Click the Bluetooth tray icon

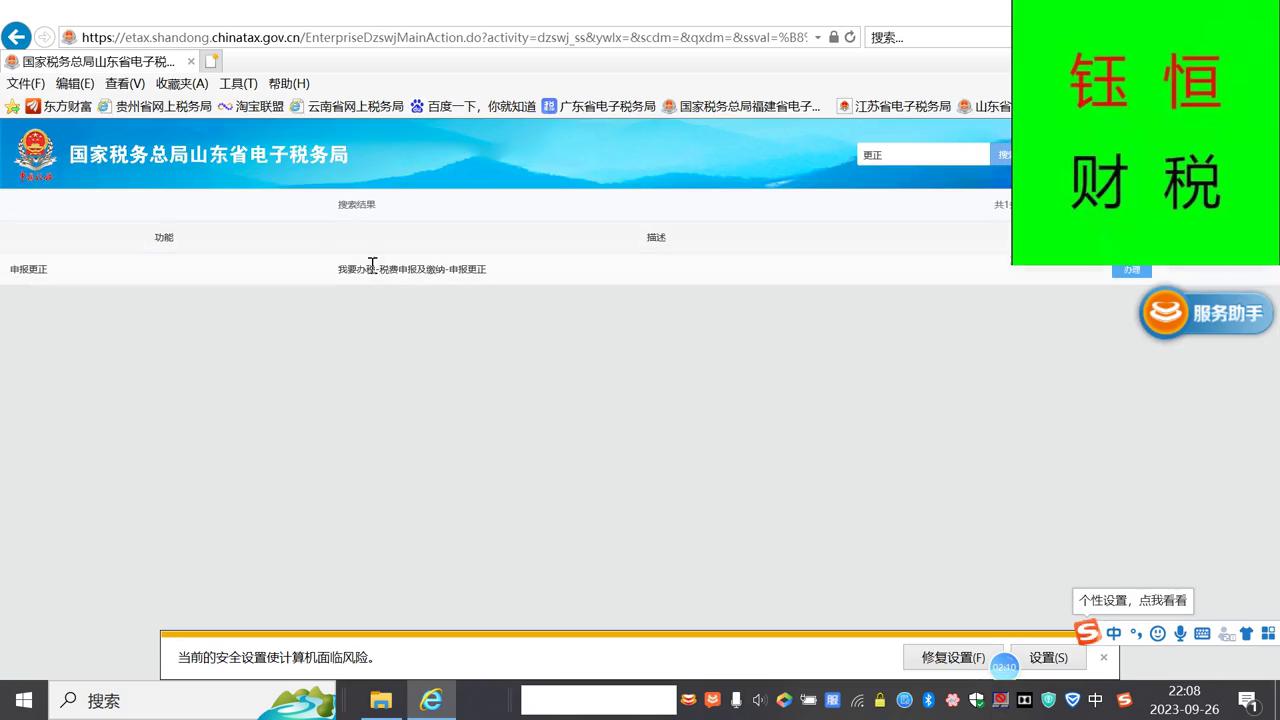(928, 700)
